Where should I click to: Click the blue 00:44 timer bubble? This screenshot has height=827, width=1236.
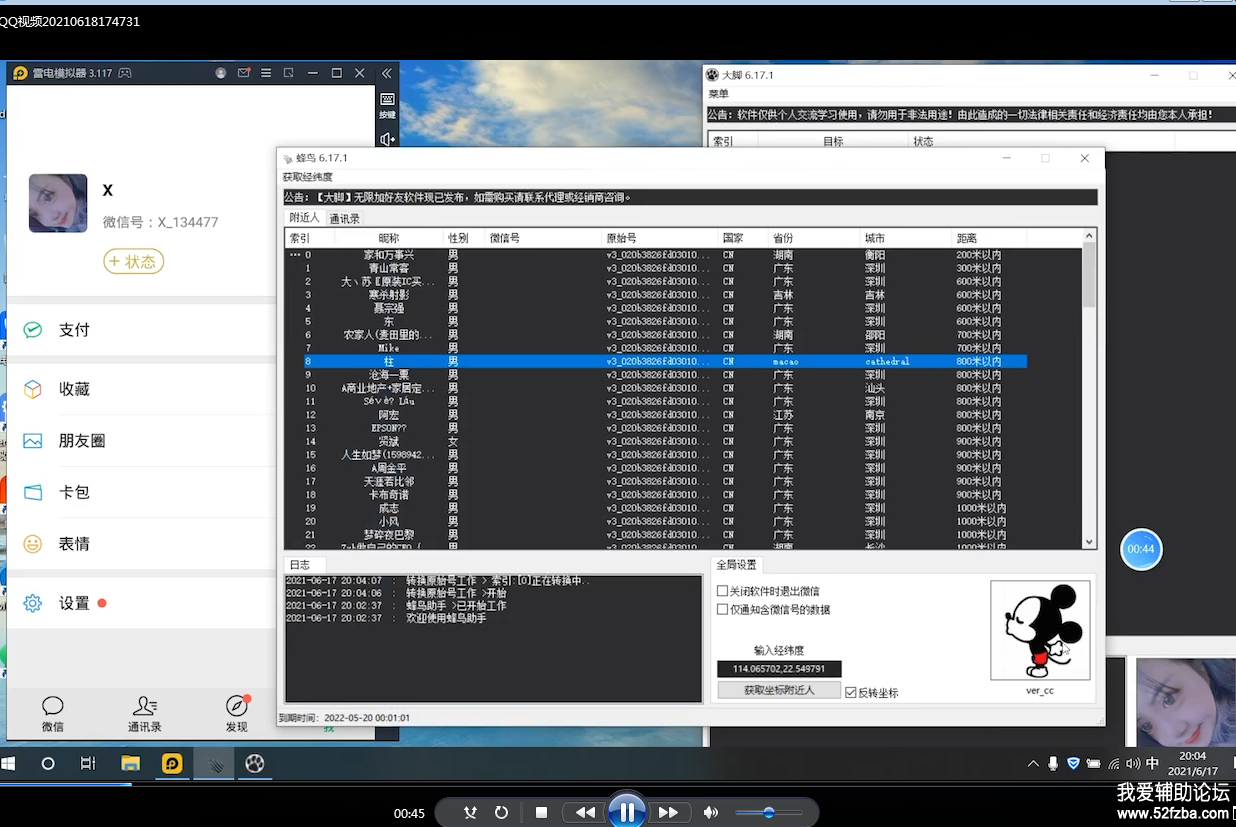(1141, 549)
